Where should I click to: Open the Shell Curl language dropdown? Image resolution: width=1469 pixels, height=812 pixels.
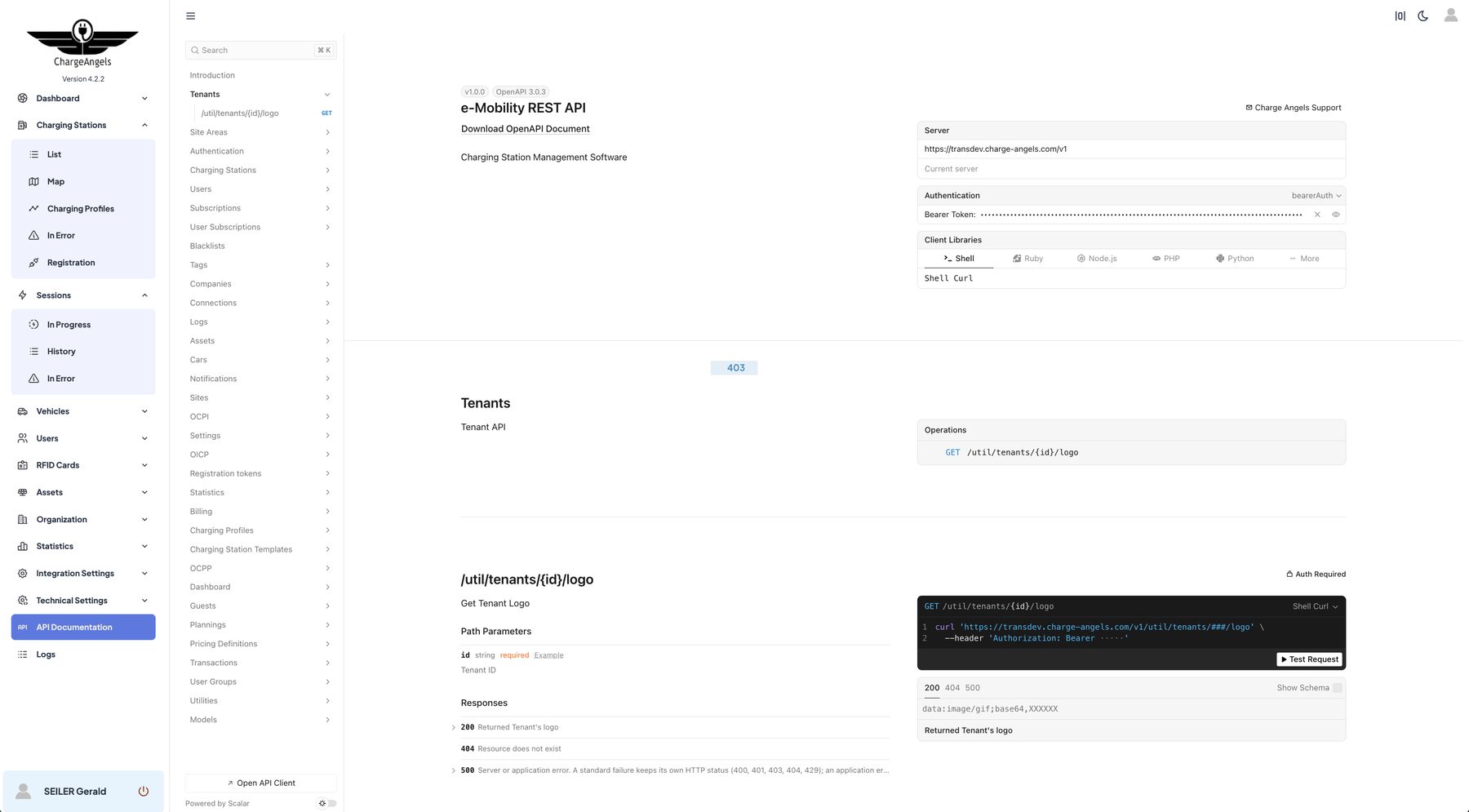click(1315, 606)
